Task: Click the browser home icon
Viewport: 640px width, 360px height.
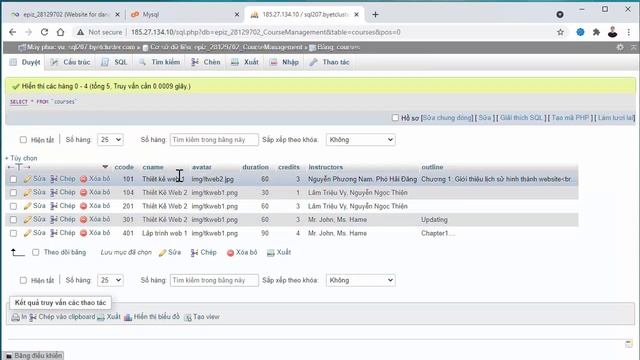Action: (60, 32)
